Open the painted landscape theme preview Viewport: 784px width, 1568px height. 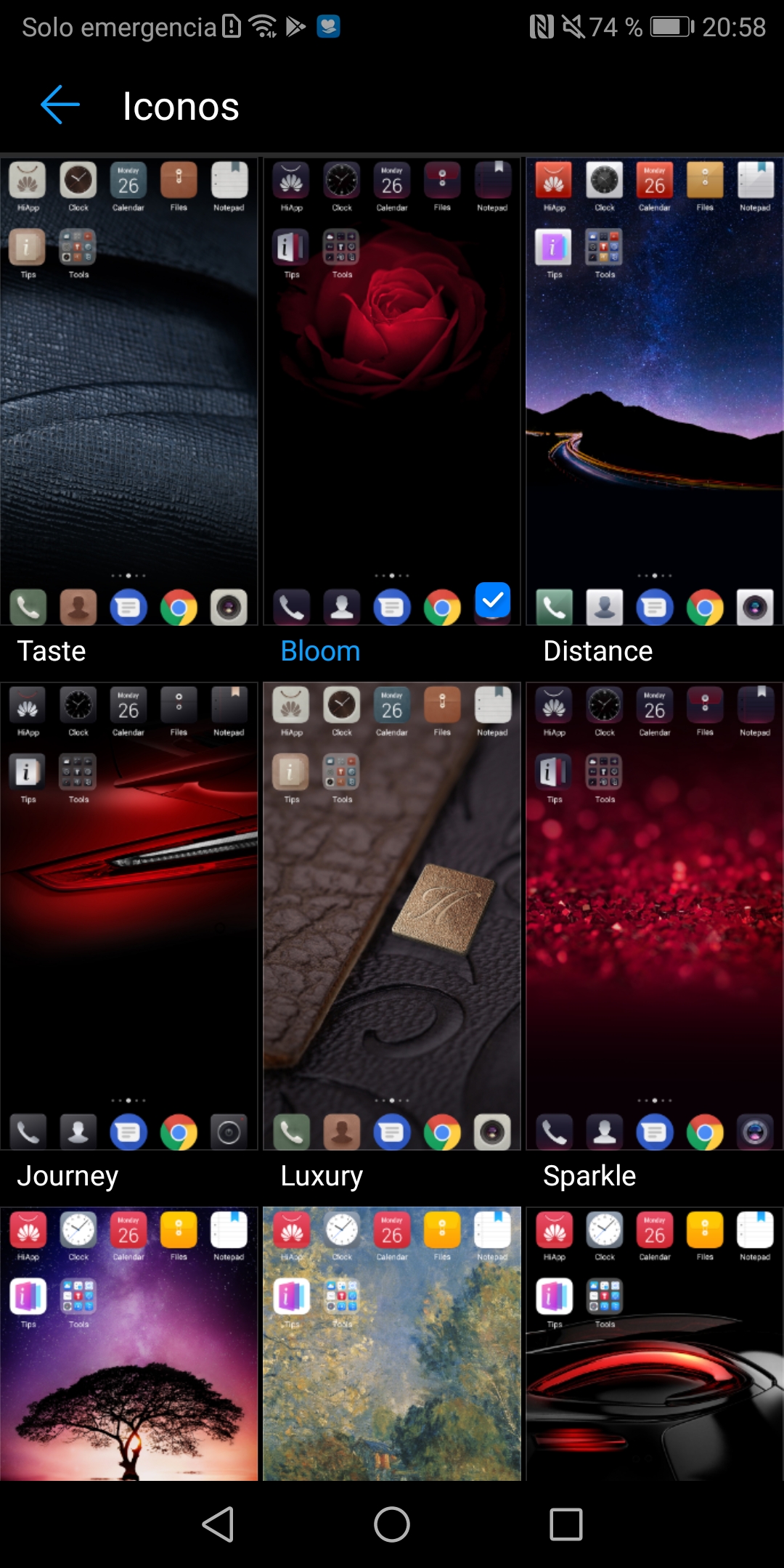392,1344
